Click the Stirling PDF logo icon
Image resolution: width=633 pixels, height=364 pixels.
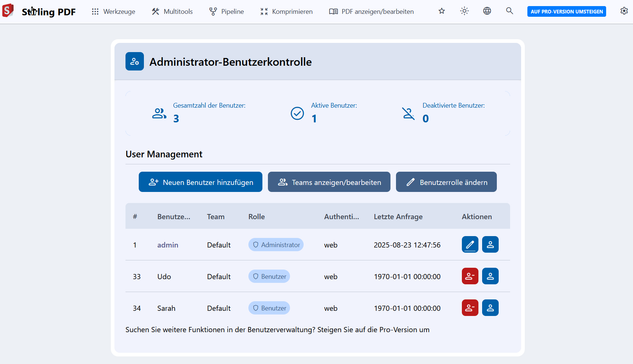click(8, 10)
